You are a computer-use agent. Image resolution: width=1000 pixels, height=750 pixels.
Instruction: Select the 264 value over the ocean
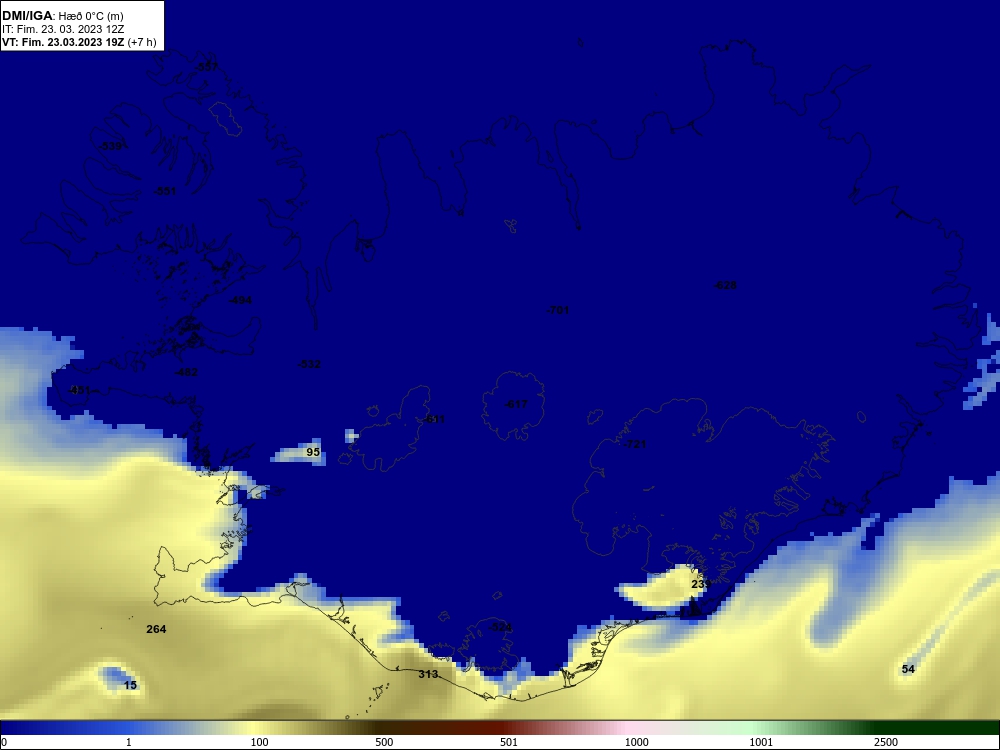pos(156,629)
